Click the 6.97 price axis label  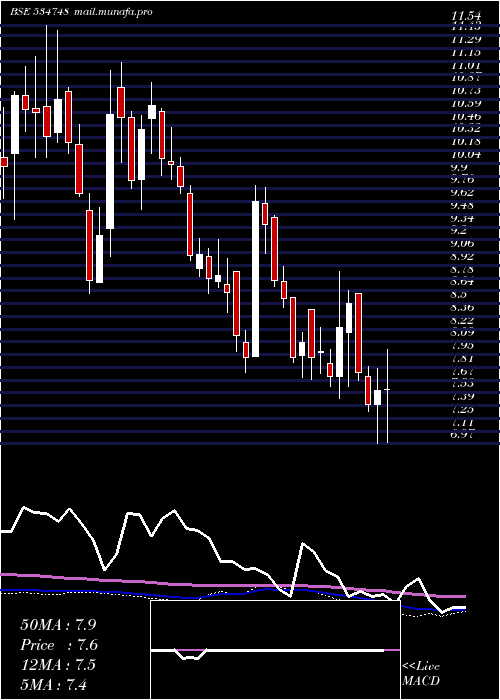pyautogui.click(x=462, y=435)
